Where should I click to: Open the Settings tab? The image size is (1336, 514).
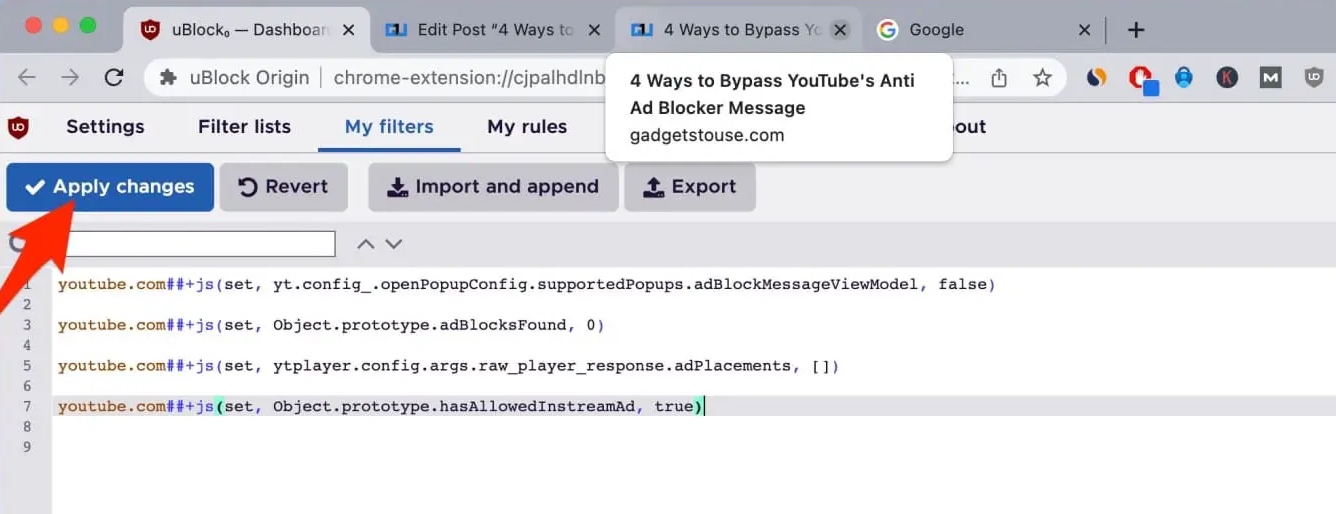coord(105,127)
